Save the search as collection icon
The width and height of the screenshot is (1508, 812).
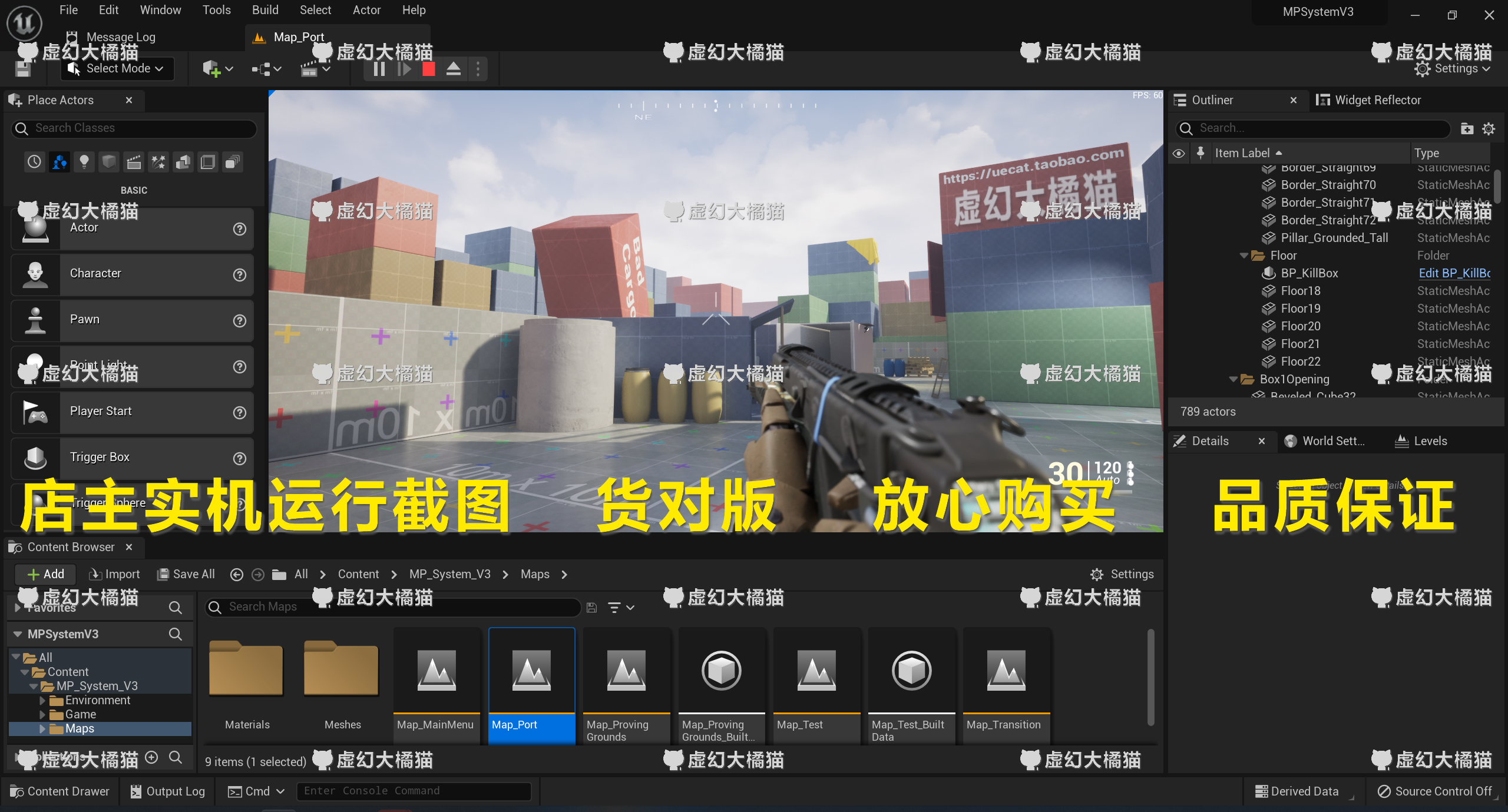[x=591, y=607]
